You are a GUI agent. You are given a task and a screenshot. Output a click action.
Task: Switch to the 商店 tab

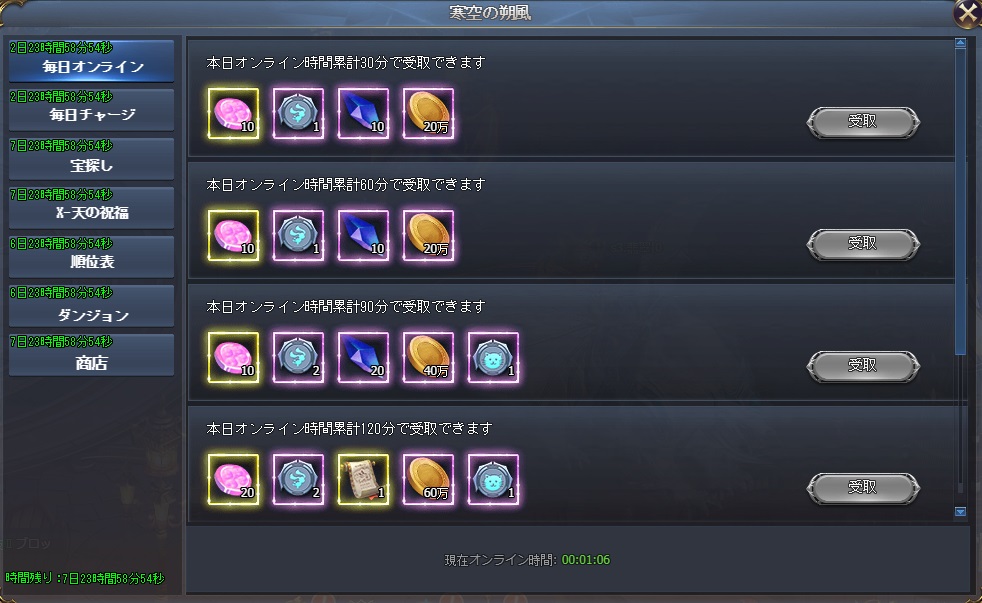coord(91,355)
